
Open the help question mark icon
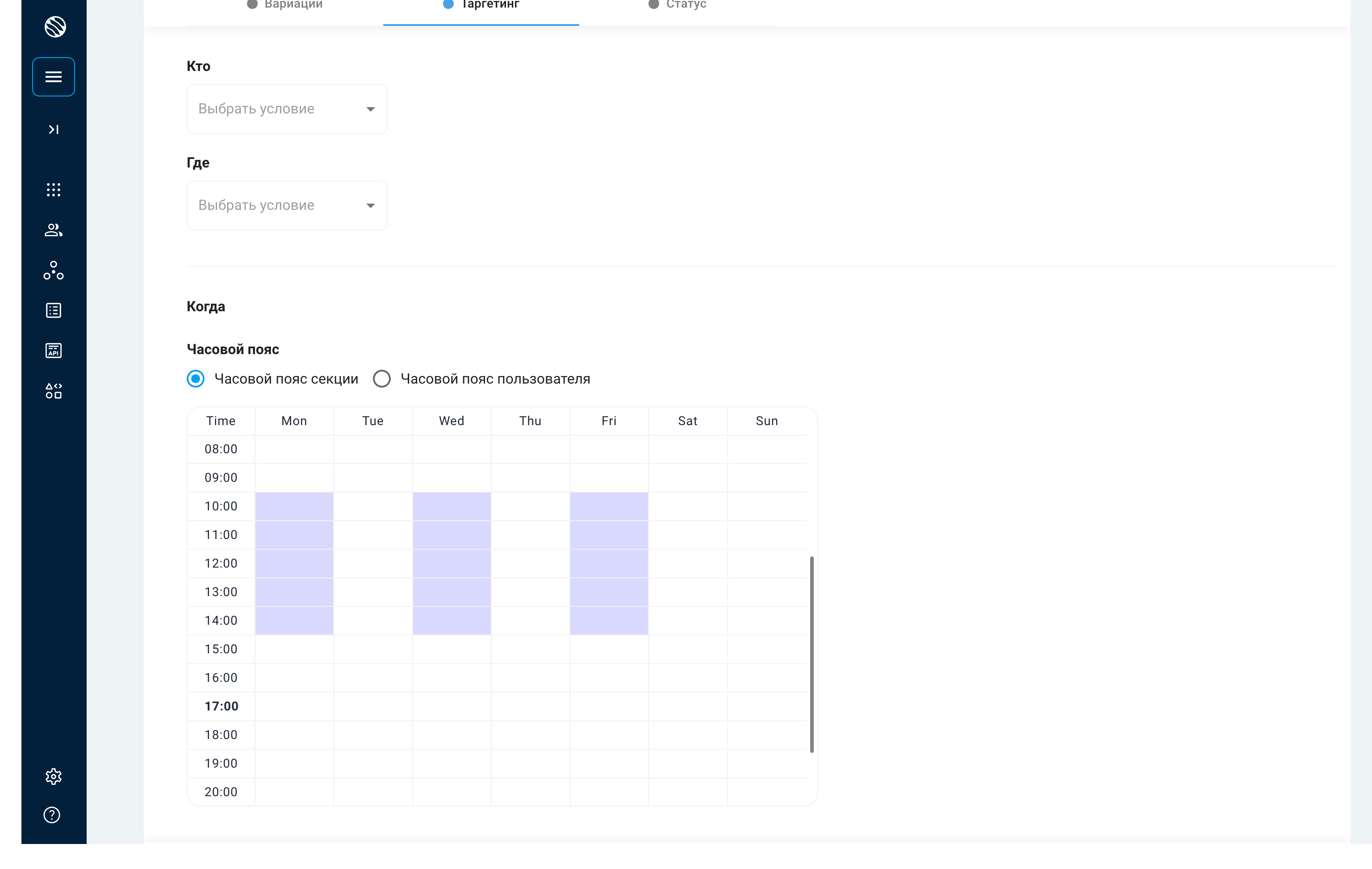[52, 815]
